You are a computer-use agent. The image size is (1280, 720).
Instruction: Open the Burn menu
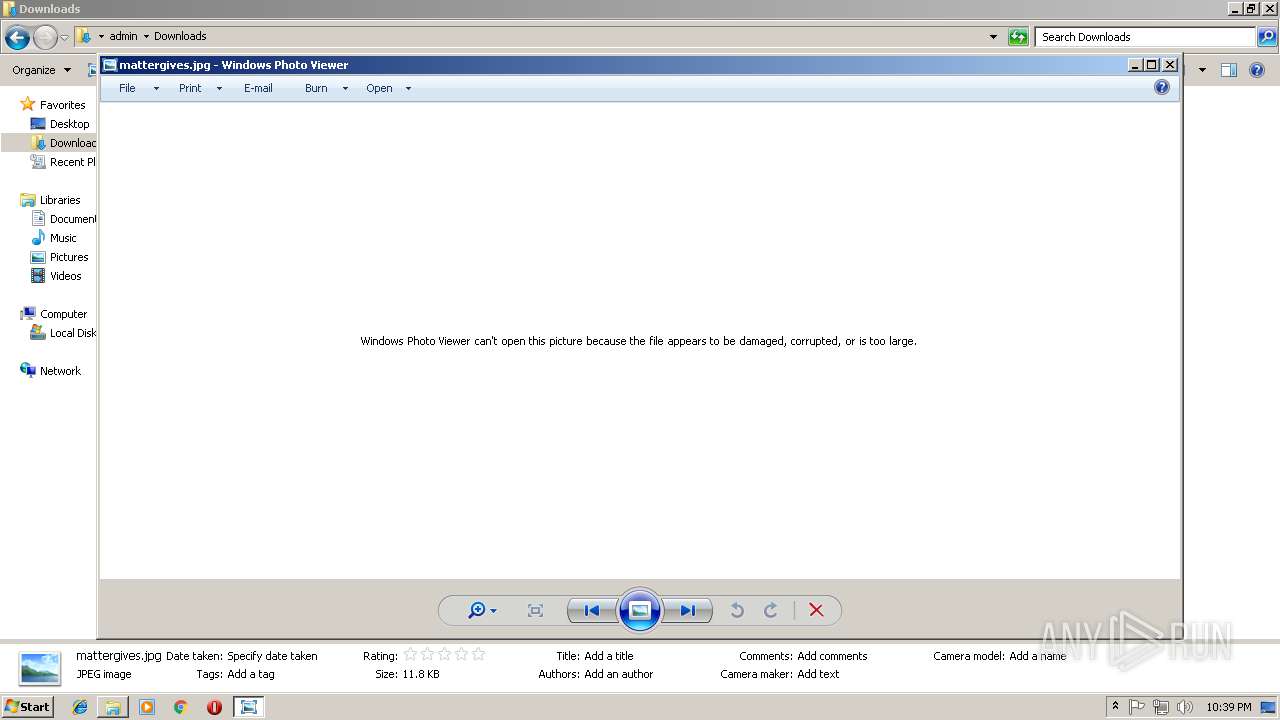point(316,88)
